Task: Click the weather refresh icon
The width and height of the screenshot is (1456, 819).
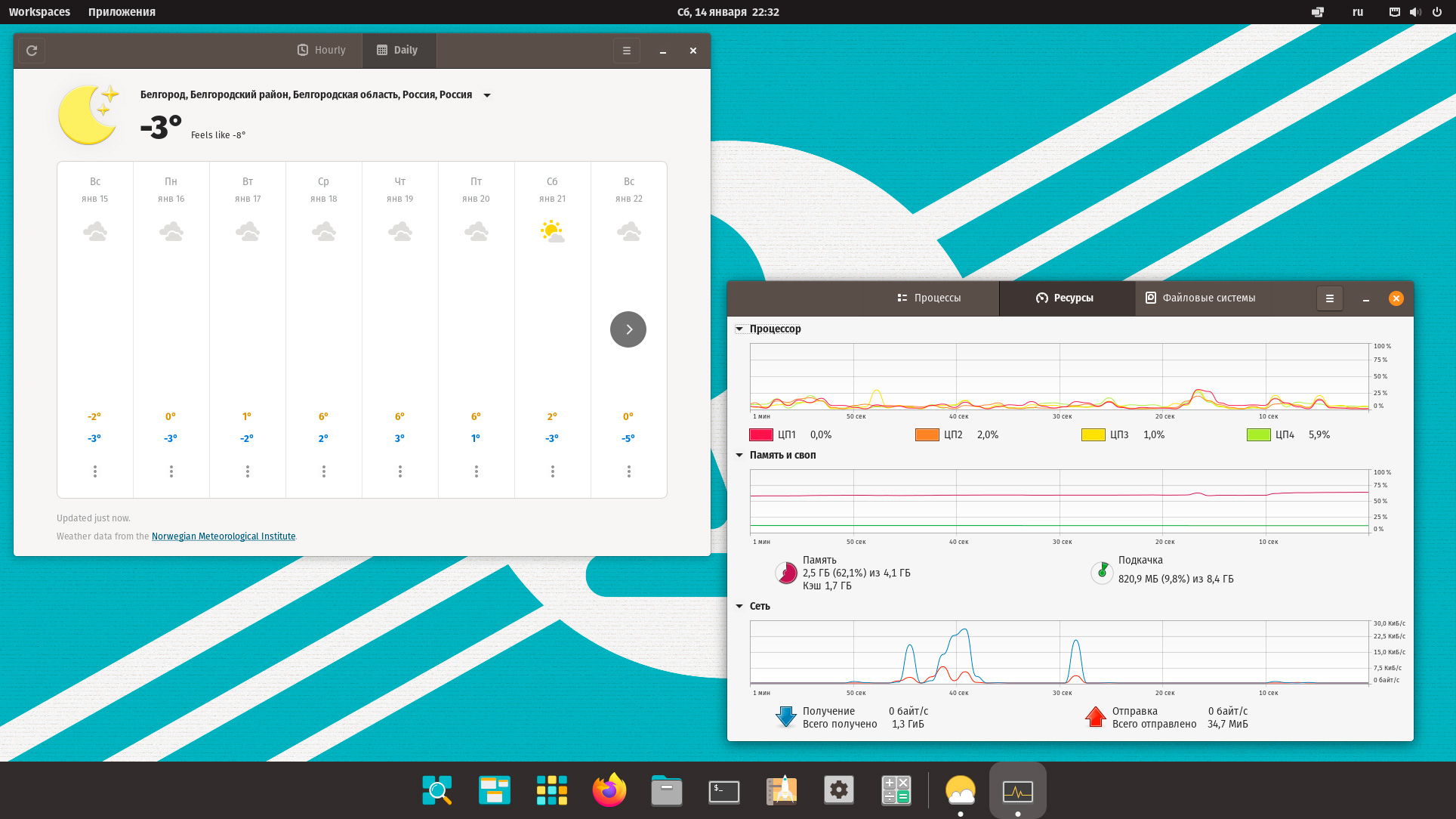Action: pos(32,51)
